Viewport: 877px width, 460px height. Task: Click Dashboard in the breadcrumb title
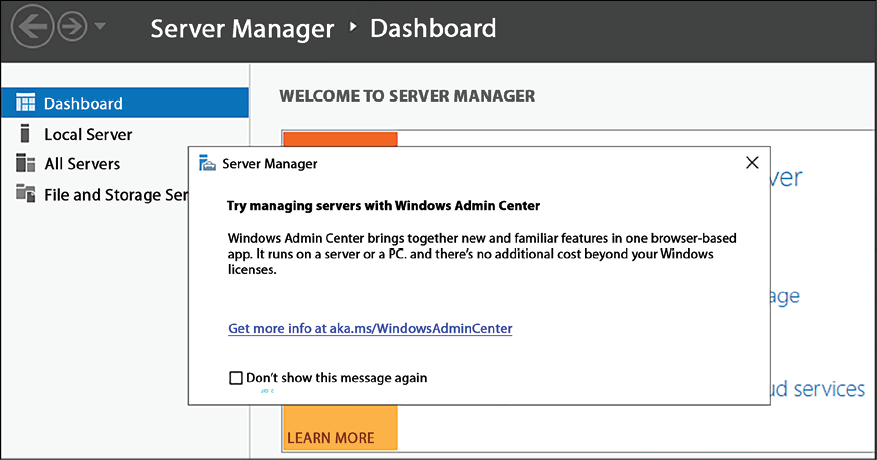pos(433,28)
